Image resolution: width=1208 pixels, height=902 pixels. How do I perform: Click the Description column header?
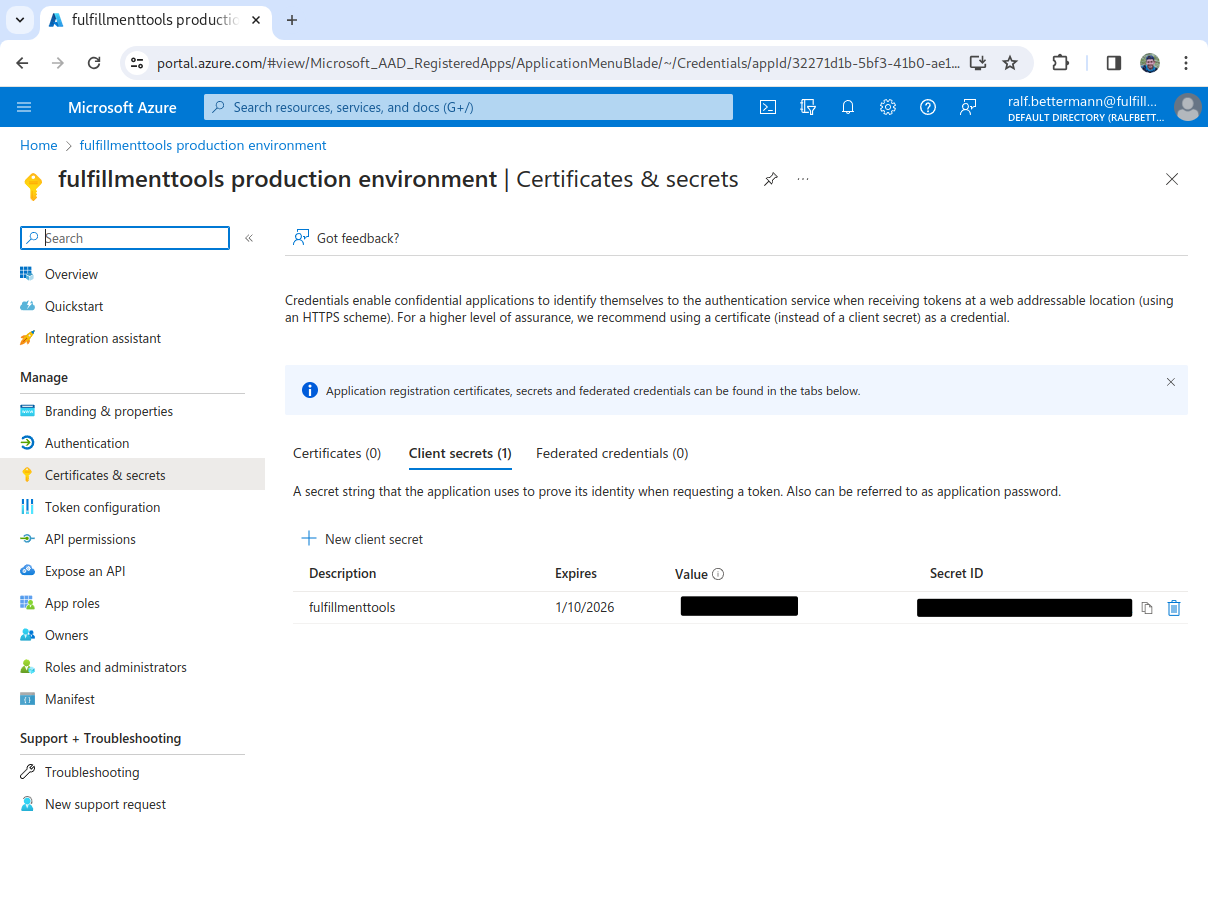pos(343,573)
